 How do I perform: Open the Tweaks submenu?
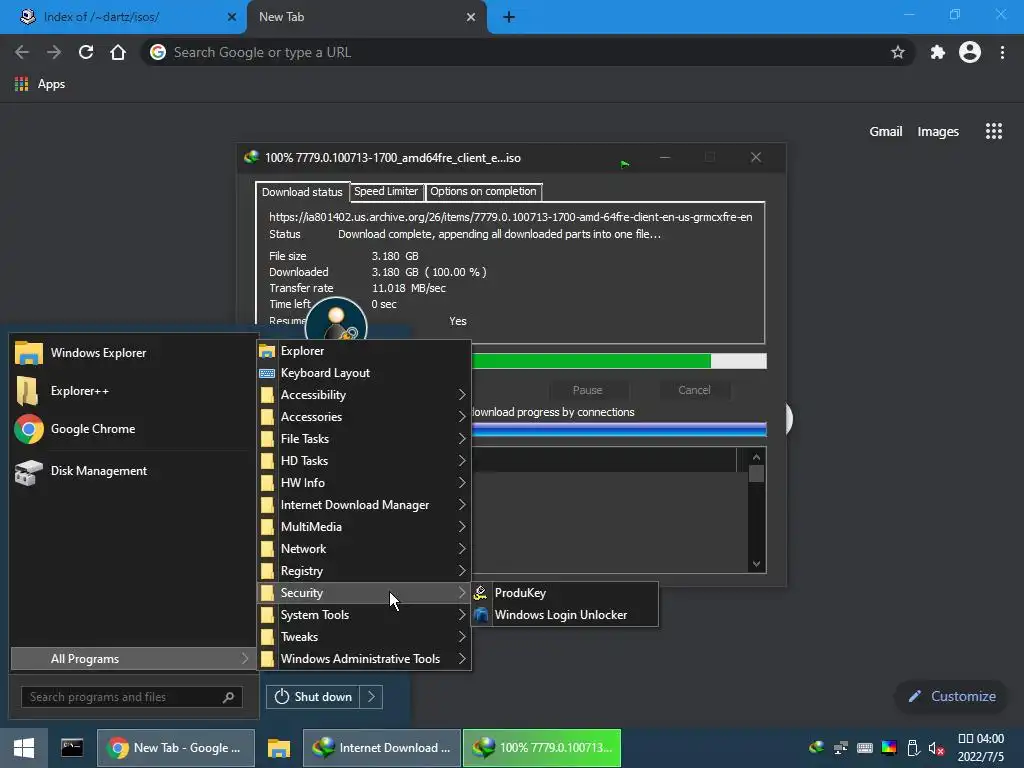(x=364, y=637)
